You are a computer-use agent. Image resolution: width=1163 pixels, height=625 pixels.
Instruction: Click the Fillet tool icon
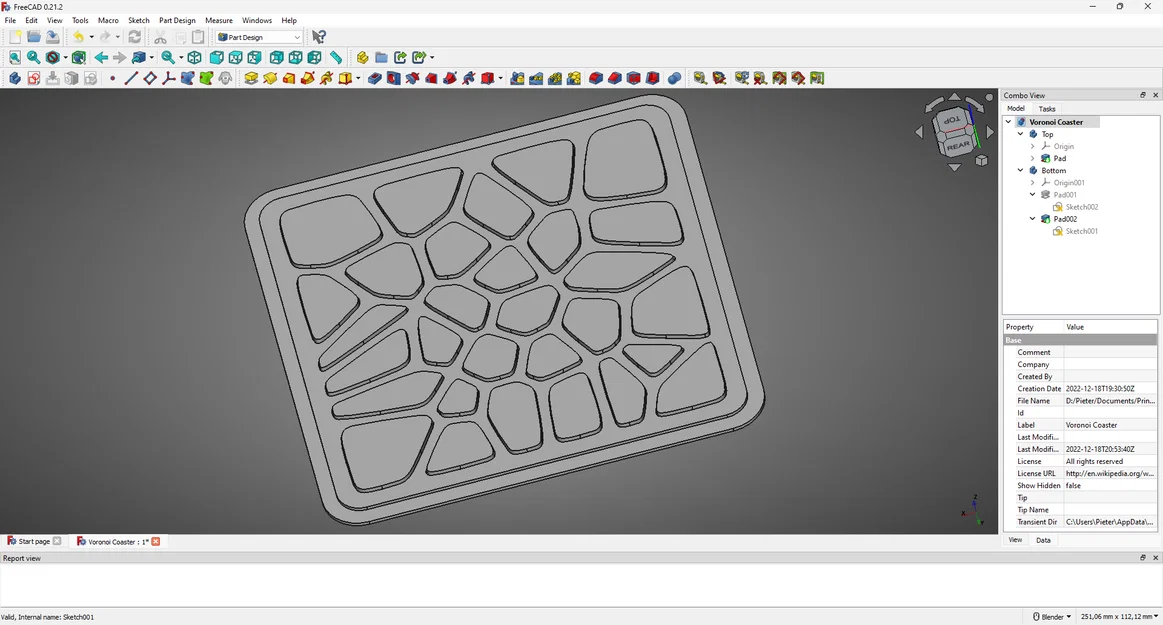click(x=596, y=78)
